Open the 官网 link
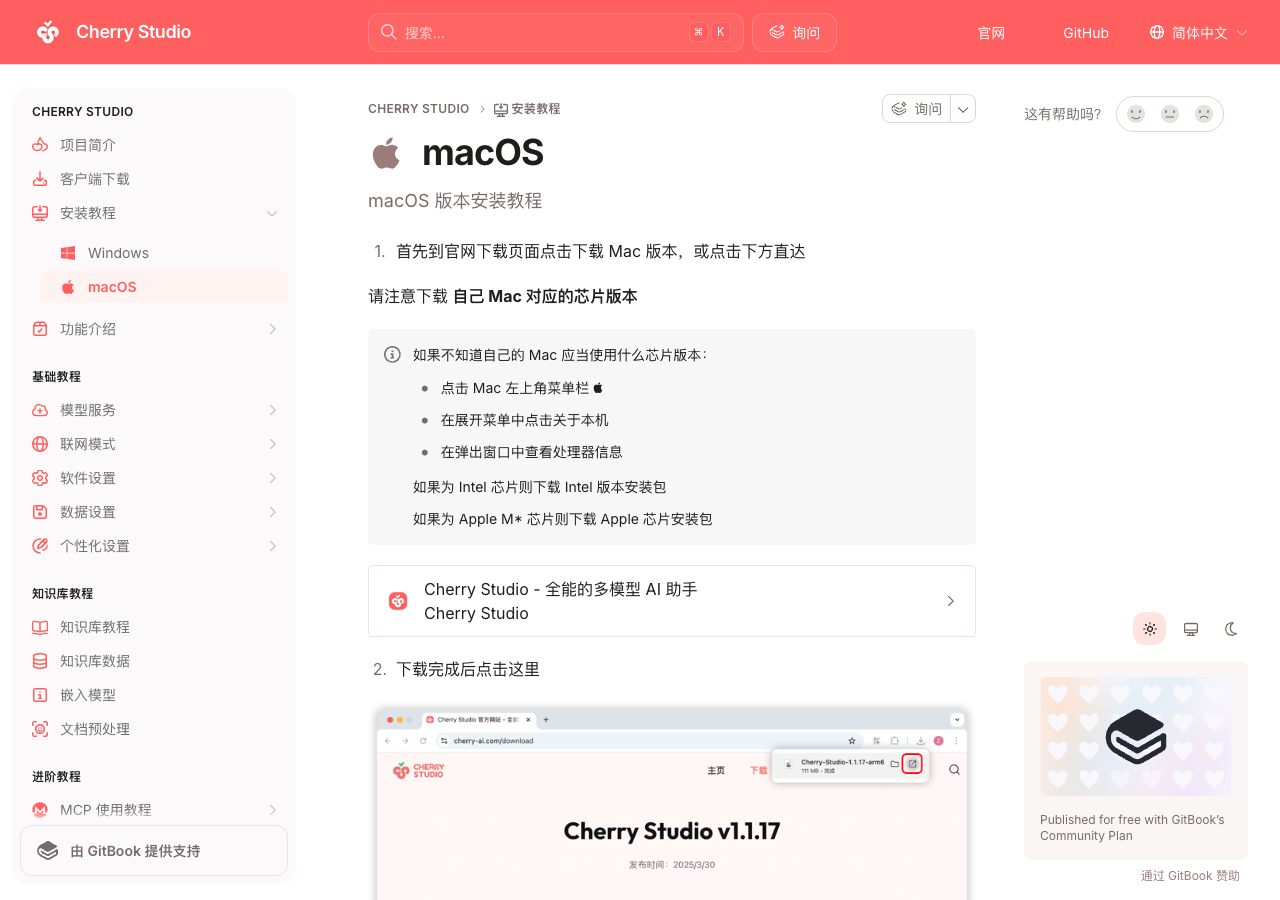1280x900 pixels. coord(991,32)
